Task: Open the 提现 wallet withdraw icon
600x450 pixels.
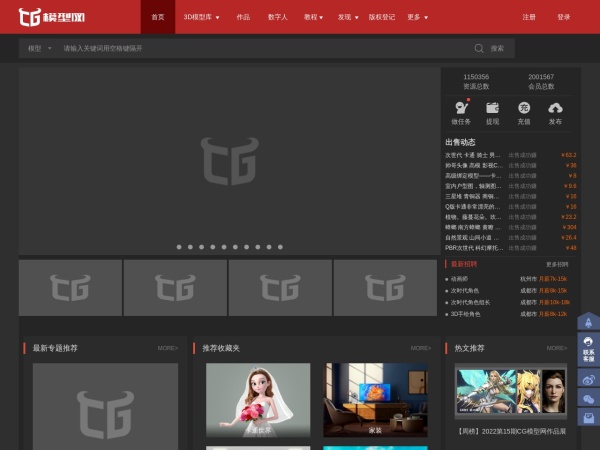Action: coord(492,108)
